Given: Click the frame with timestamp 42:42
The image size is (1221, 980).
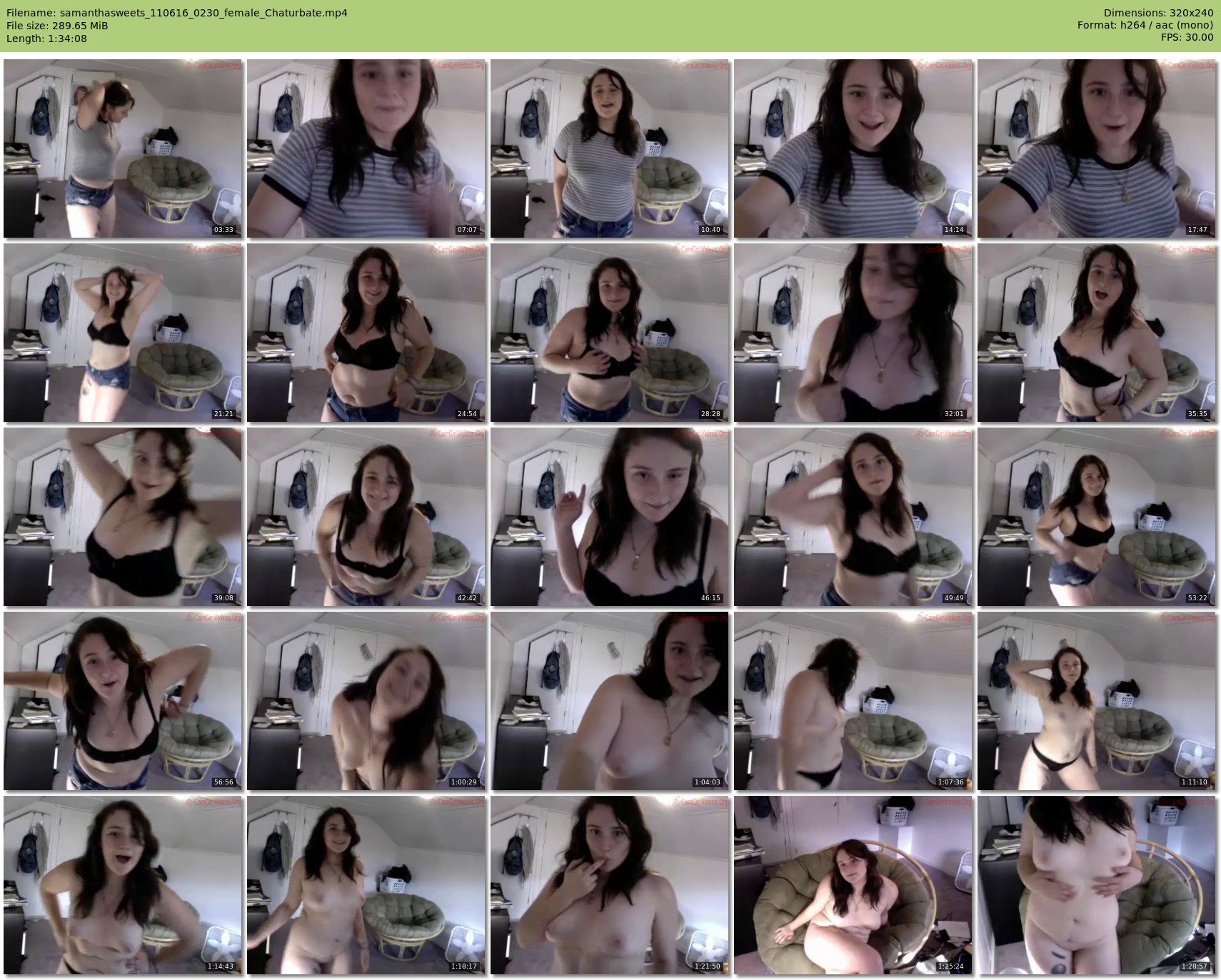Looking at the screenshot, I should 366,517.
